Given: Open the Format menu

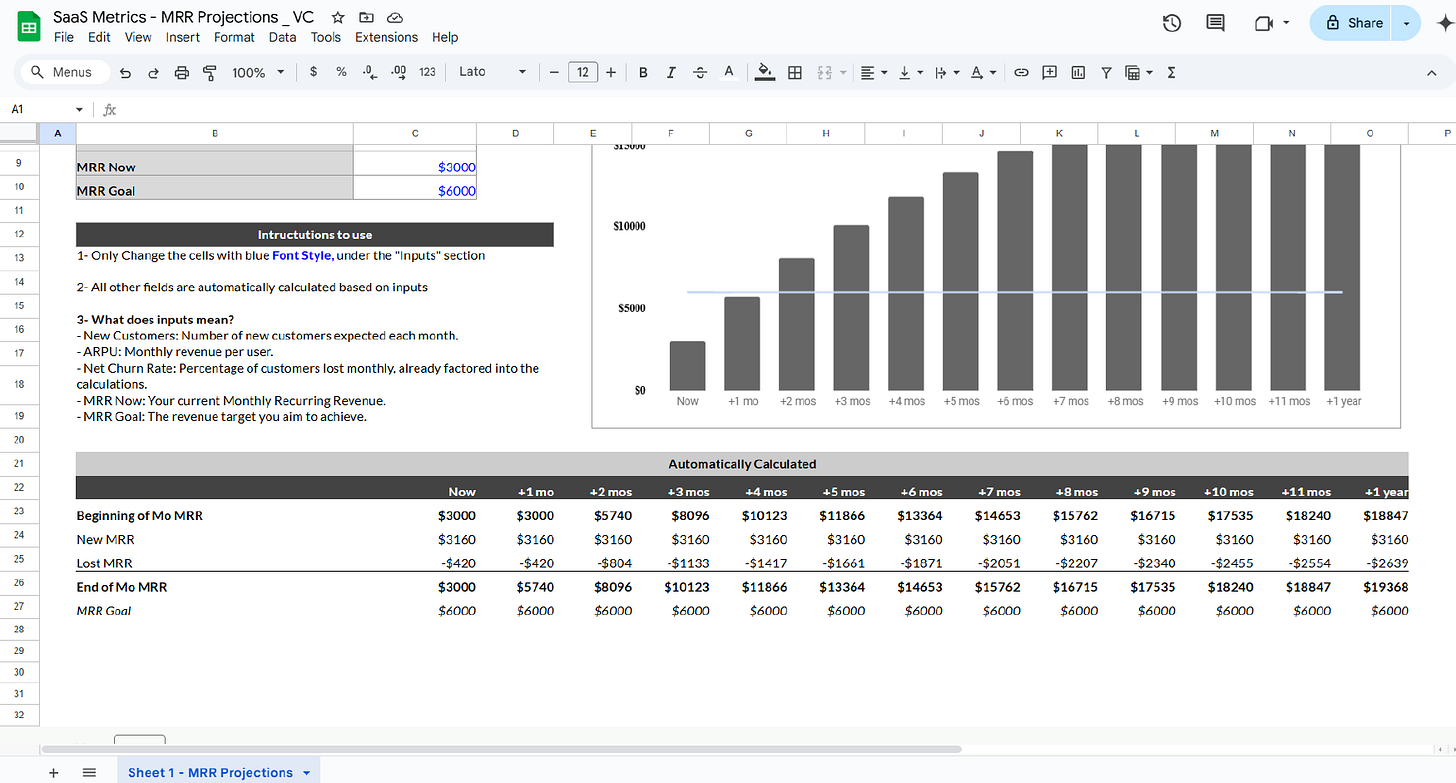Looking at the screenshot, I should (234, 37).
